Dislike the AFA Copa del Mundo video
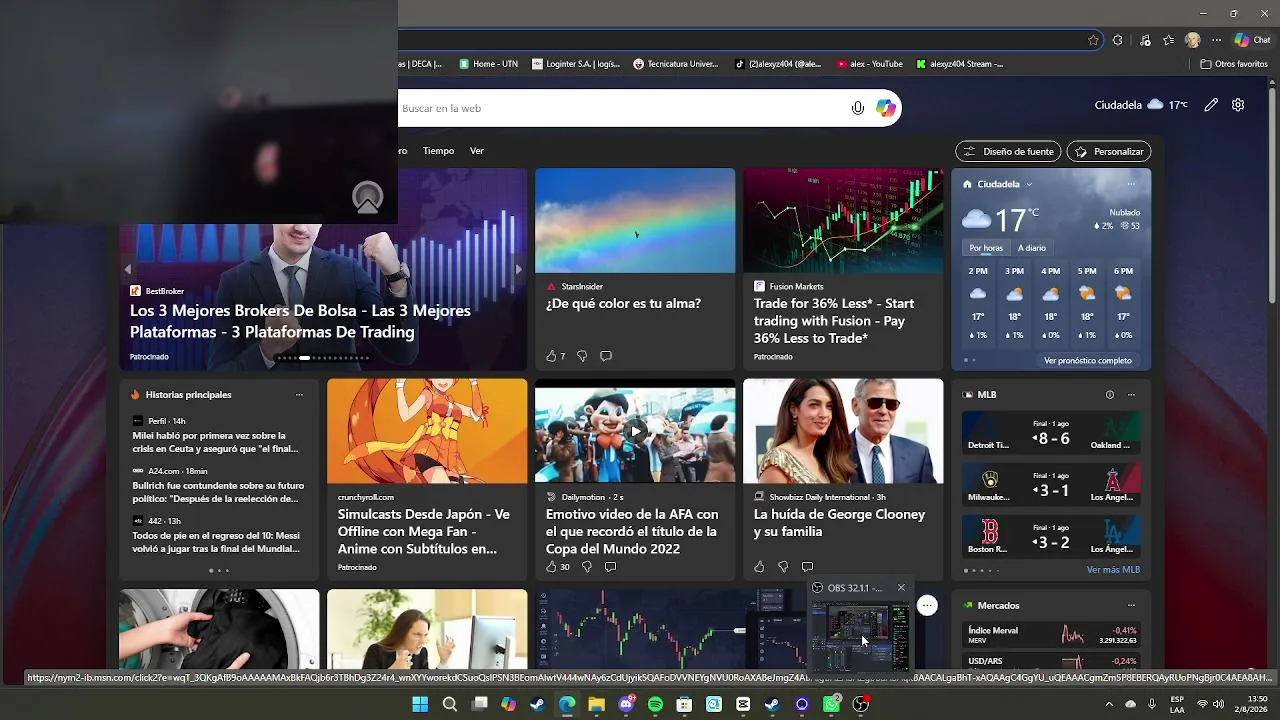The width and height of the screenshot is (1280, 720). pyautogui.click(x=587, y=567)
